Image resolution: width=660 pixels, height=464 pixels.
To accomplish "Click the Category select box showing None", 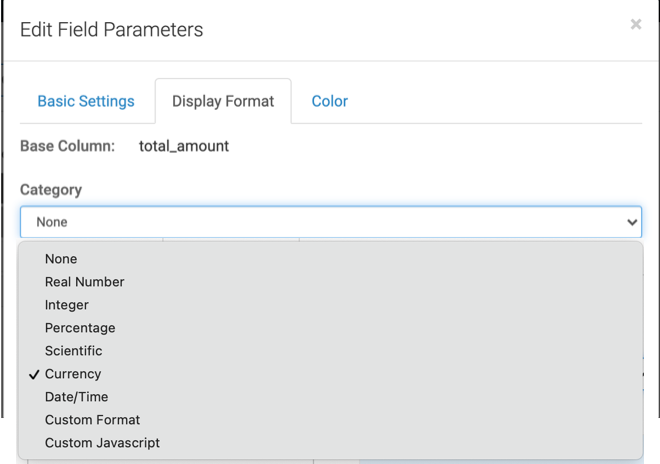I will click(320, 222).
